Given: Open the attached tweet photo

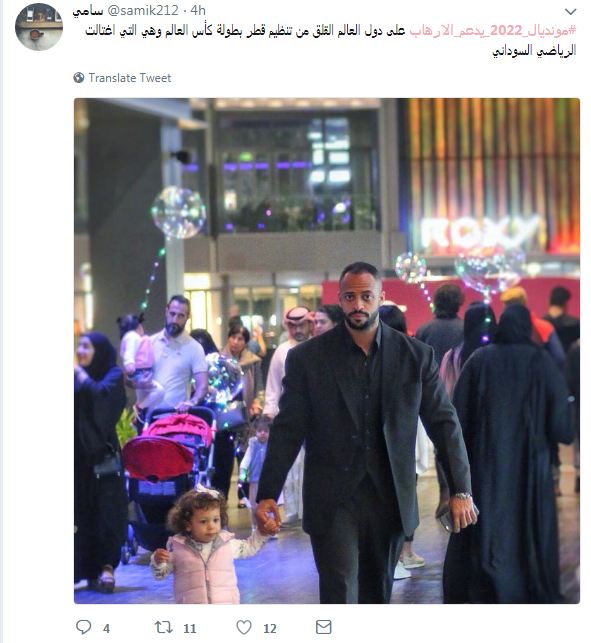Looking at the screenshot, I should (x=327, y=351).
